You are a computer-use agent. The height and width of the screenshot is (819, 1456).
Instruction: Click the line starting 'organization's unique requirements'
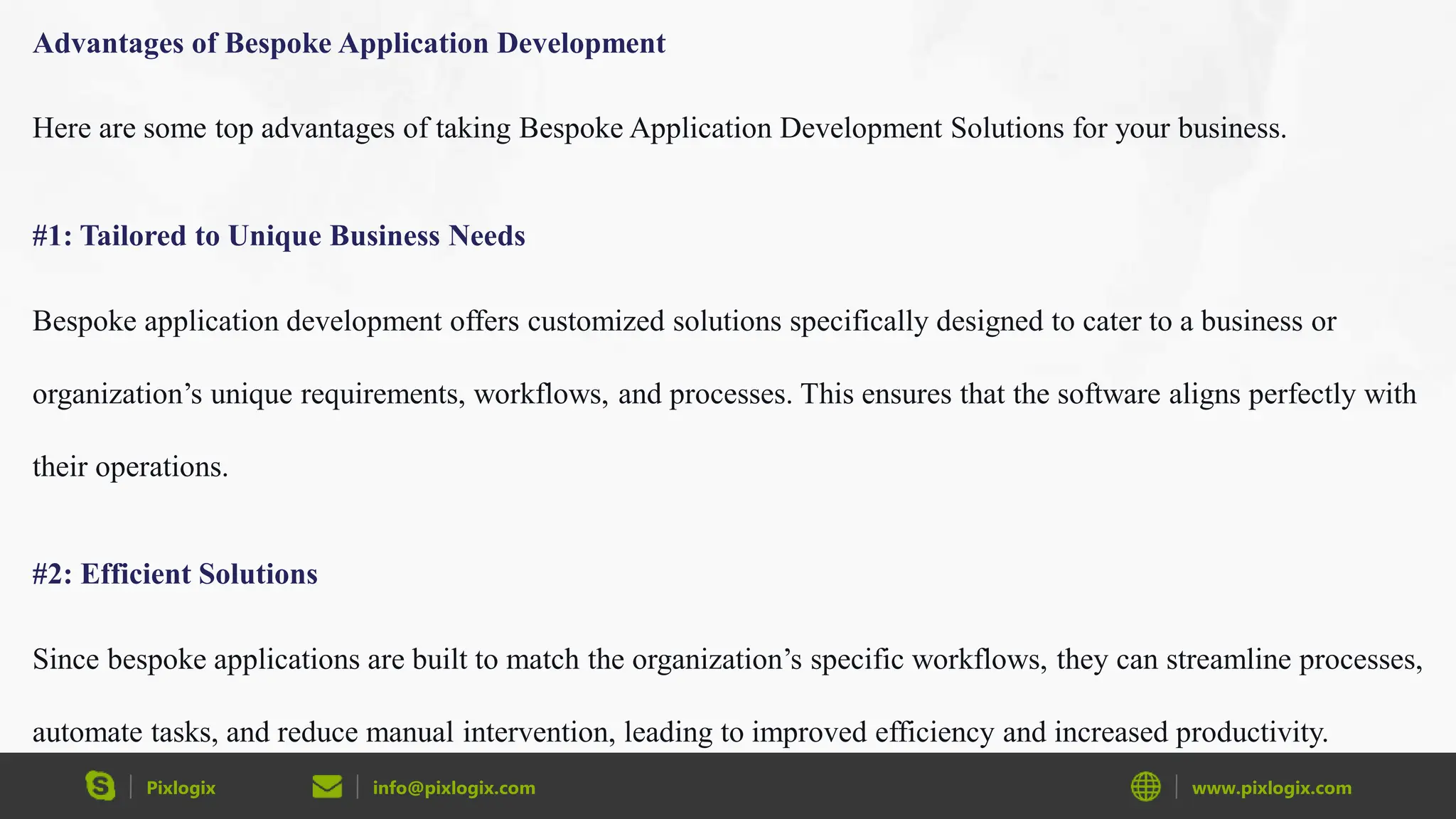coord(724,394)
